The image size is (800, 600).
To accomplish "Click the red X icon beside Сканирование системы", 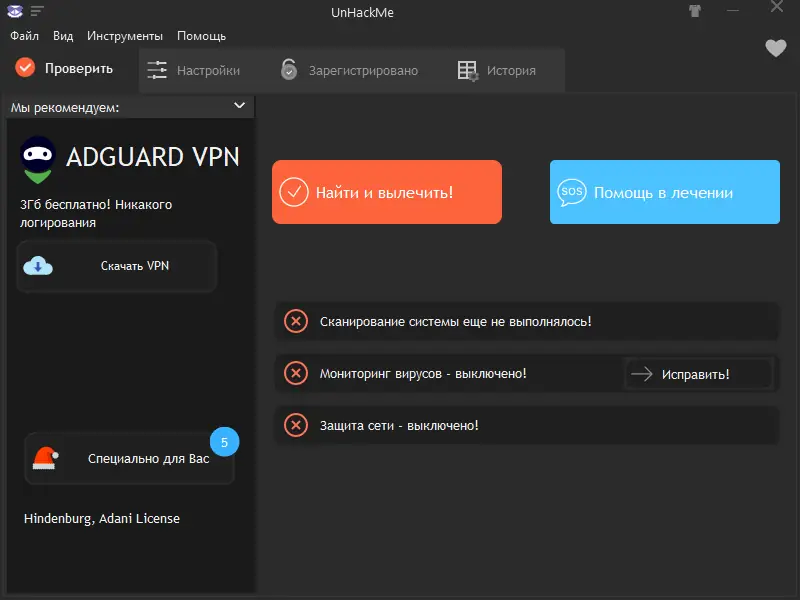I will (296, 321).
